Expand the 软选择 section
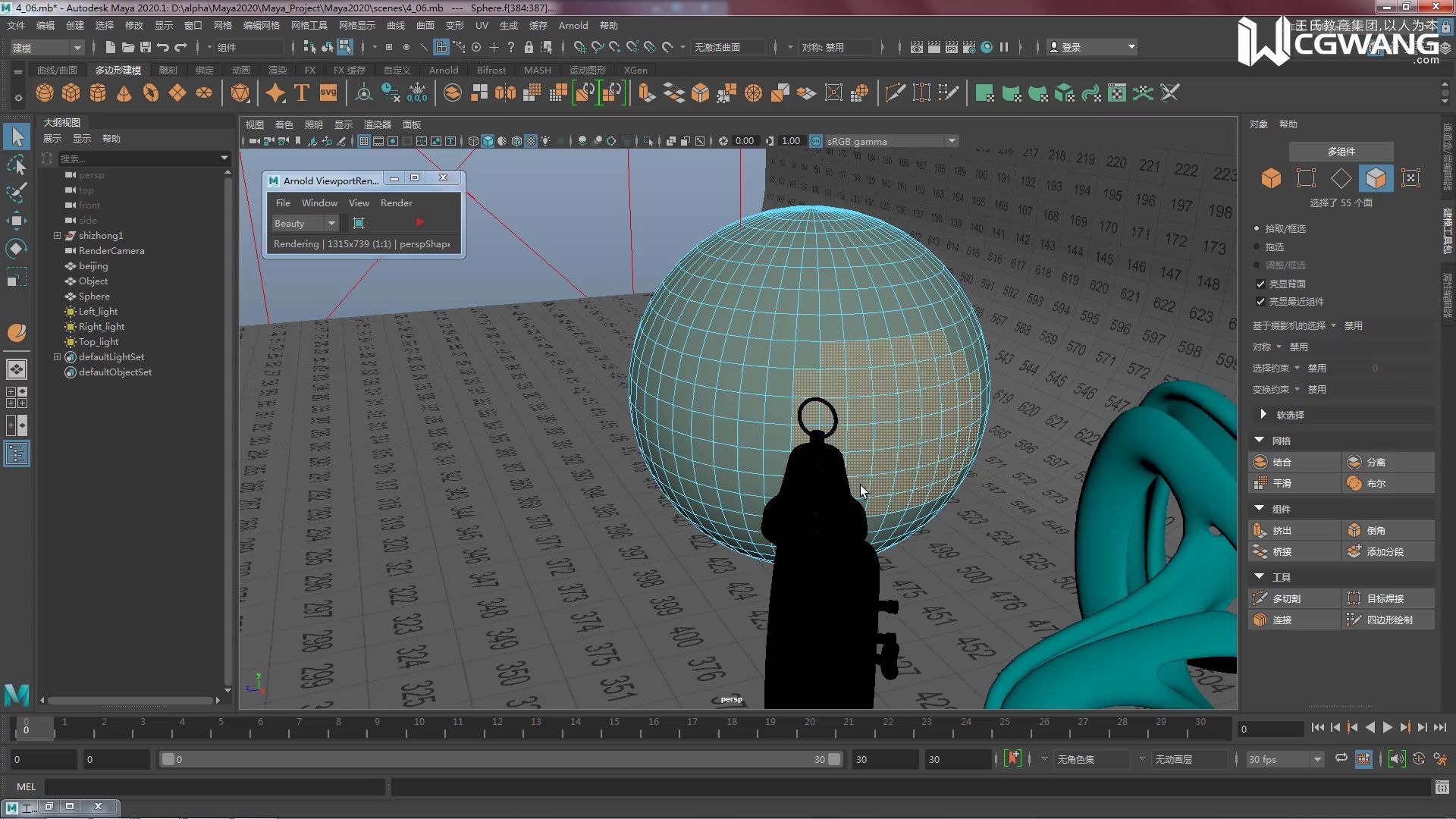Image resolution: width=1456 pixels, height=819 pixels. 1263,415
